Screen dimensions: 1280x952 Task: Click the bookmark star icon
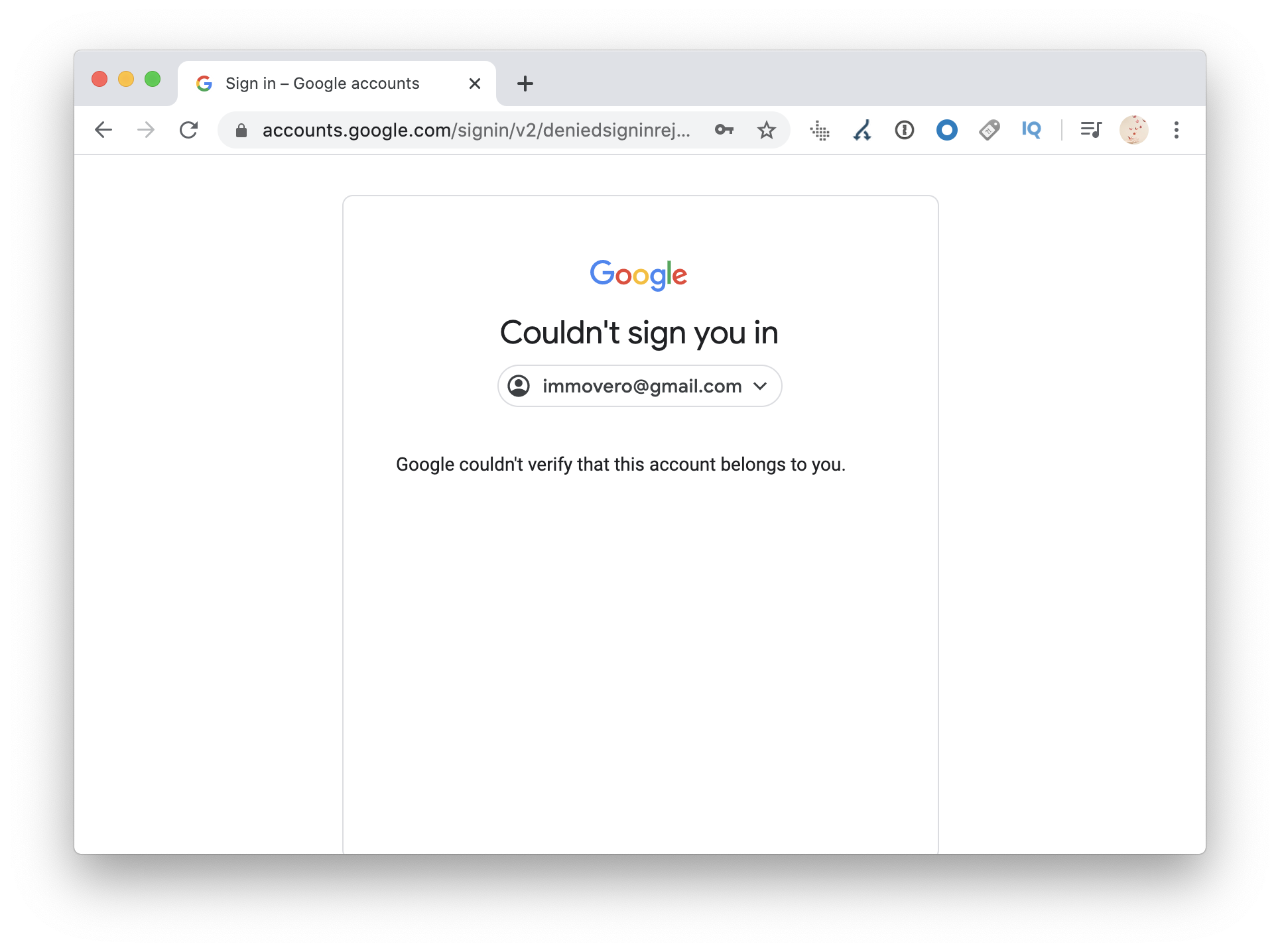(x=766, y=129)
